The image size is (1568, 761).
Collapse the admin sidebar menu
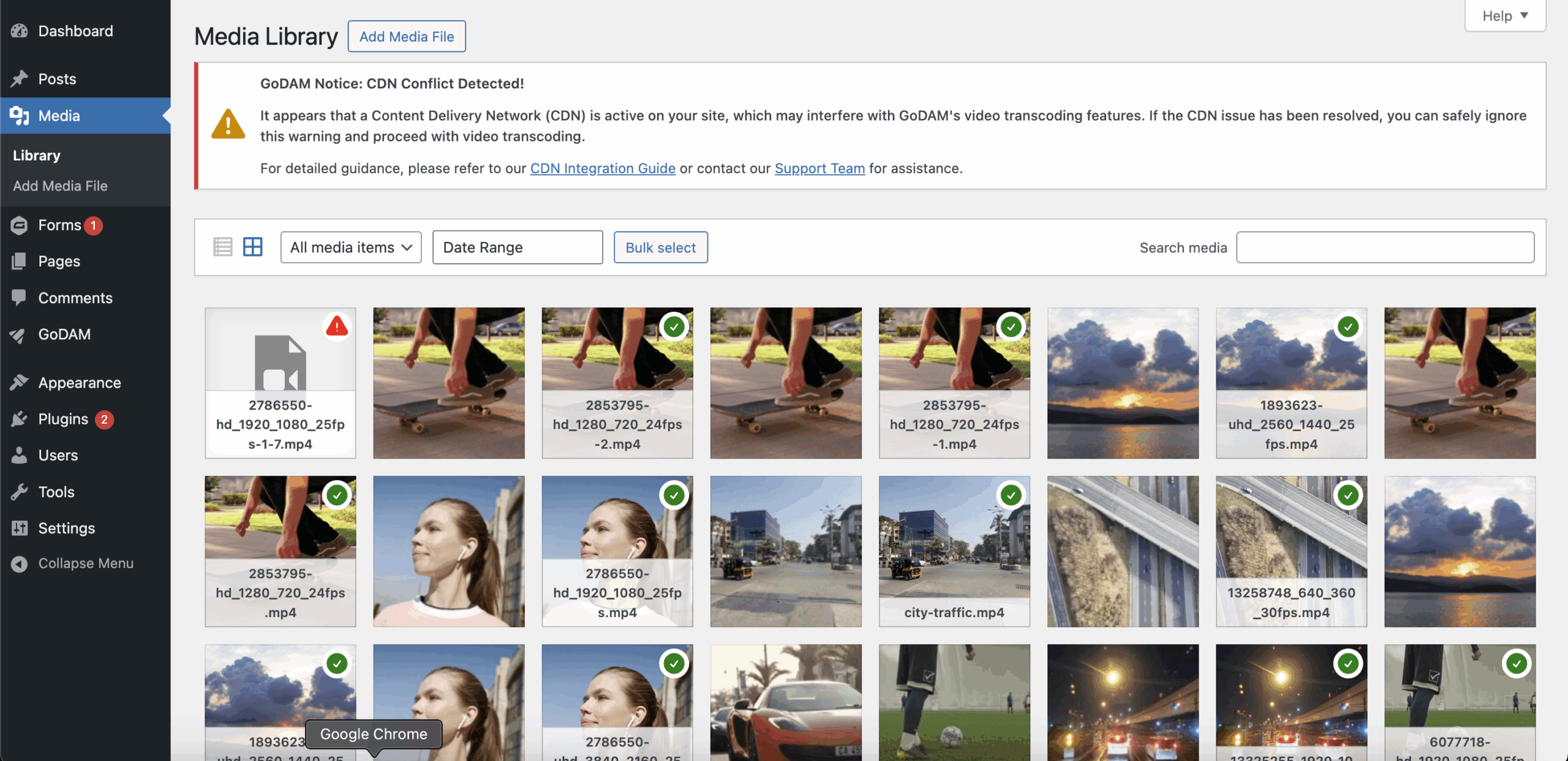[x=86, y=563]
